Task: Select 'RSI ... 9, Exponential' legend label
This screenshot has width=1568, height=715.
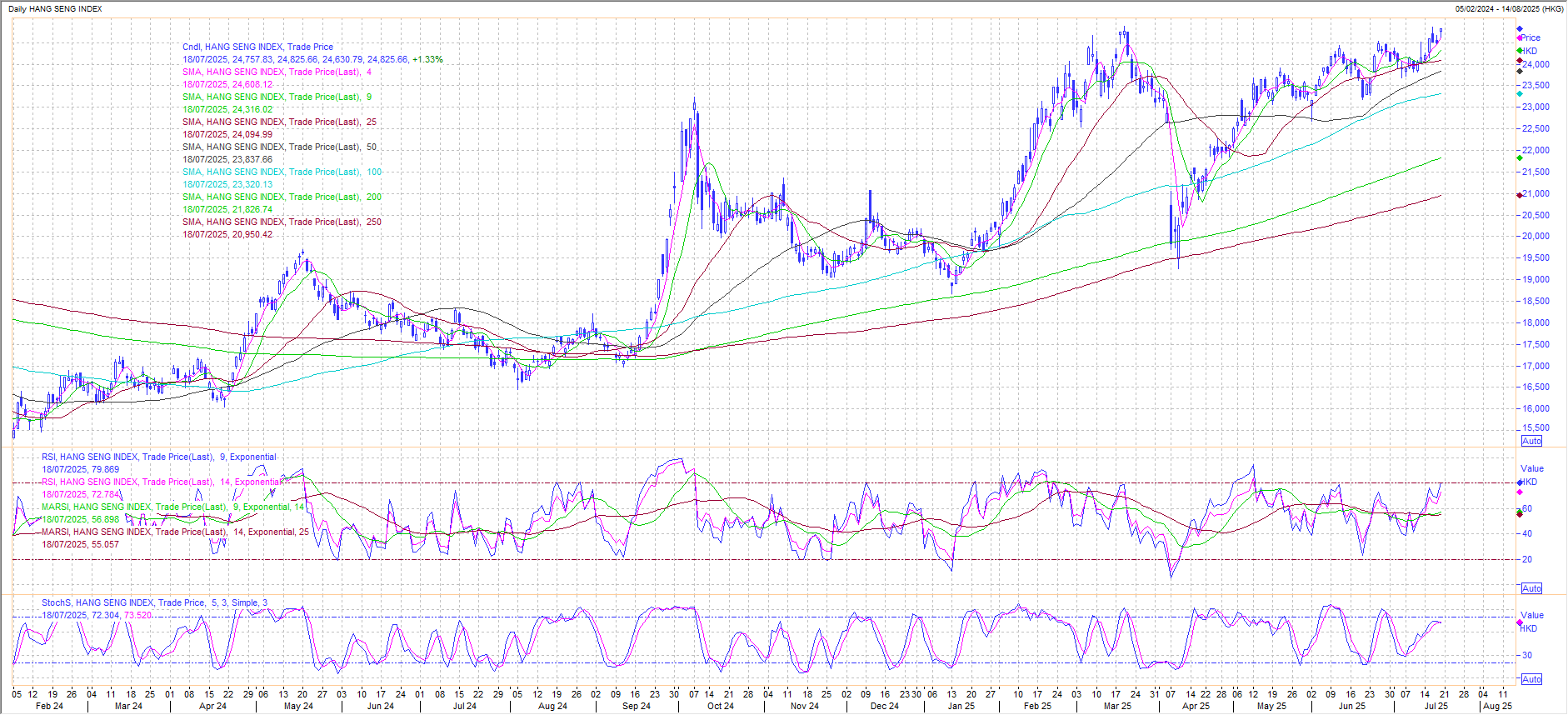Action: (x=159, y=457)
